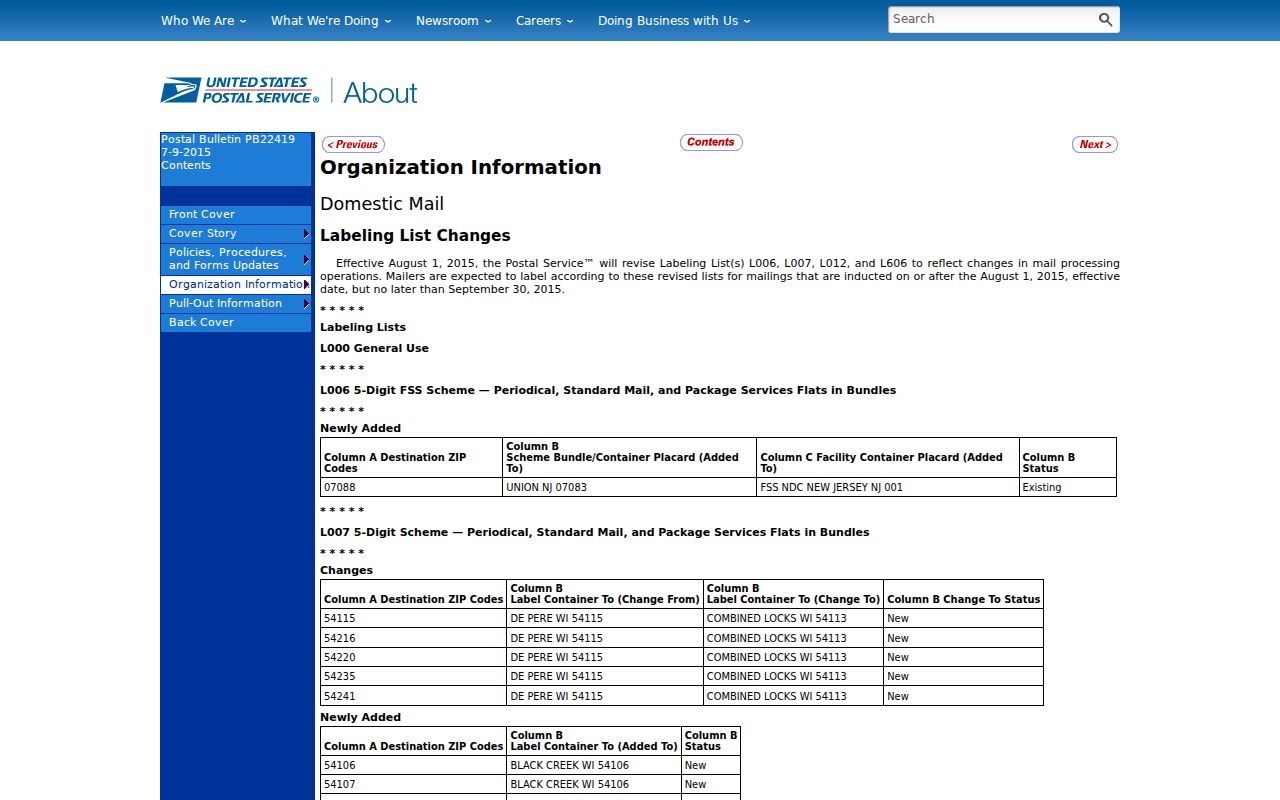Image resolution: width=1280 pixels, height=800 pixels.
Task: Open Back Cover in sidebar
Action: click(x=236, y=323)
